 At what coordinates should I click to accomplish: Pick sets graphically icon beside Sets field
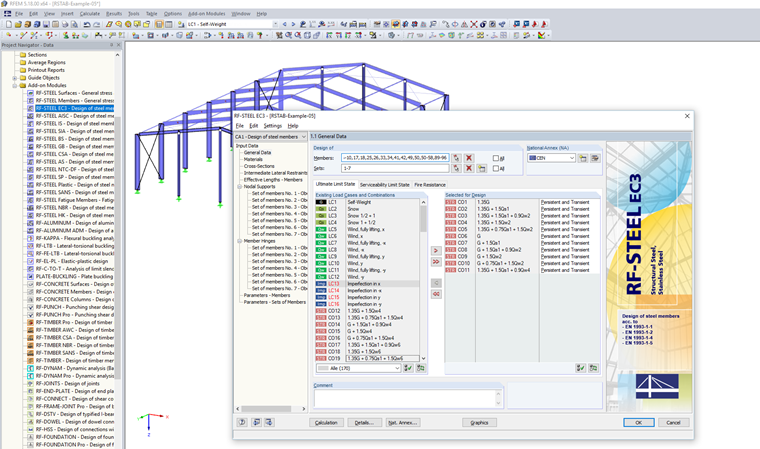456,168
